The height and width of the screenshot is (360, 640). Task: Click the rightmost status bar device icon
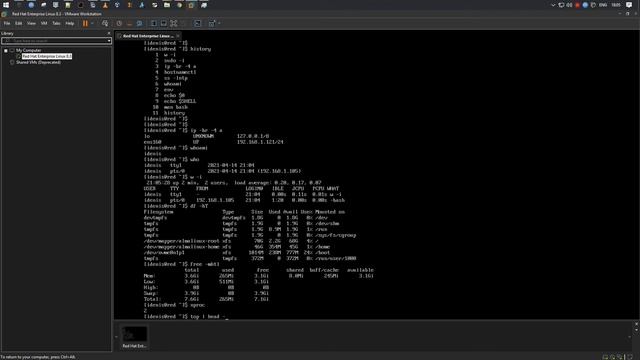(630, 357)
